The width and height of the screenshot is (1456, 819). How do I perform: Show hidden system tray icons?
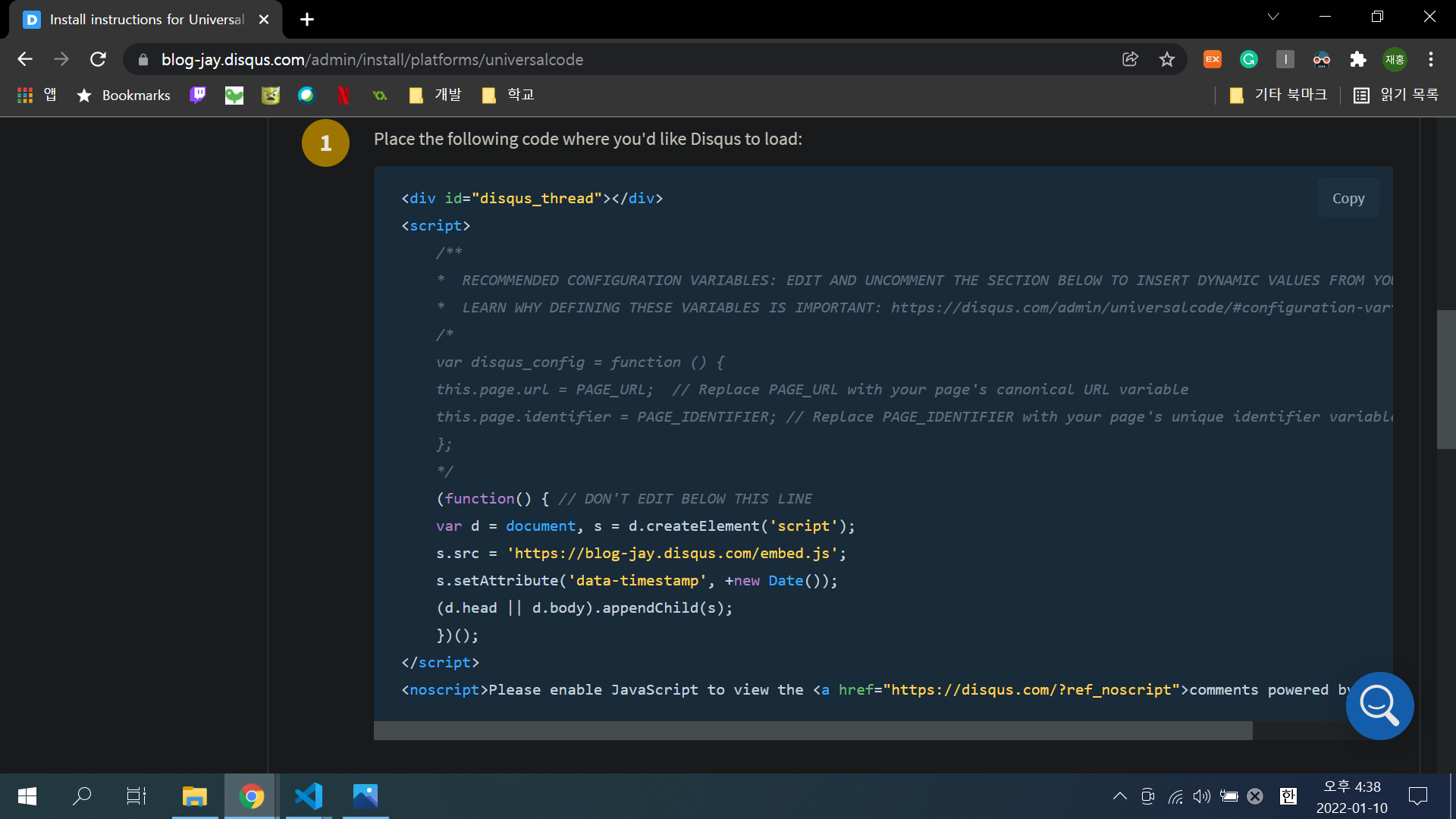[1119, 796]
